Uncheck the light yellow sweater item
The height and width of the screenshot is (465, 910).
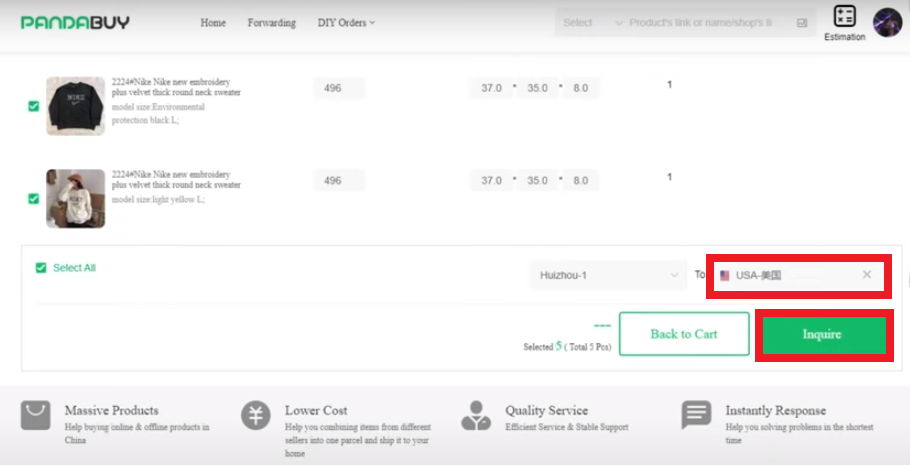click(x=34, y=199)
